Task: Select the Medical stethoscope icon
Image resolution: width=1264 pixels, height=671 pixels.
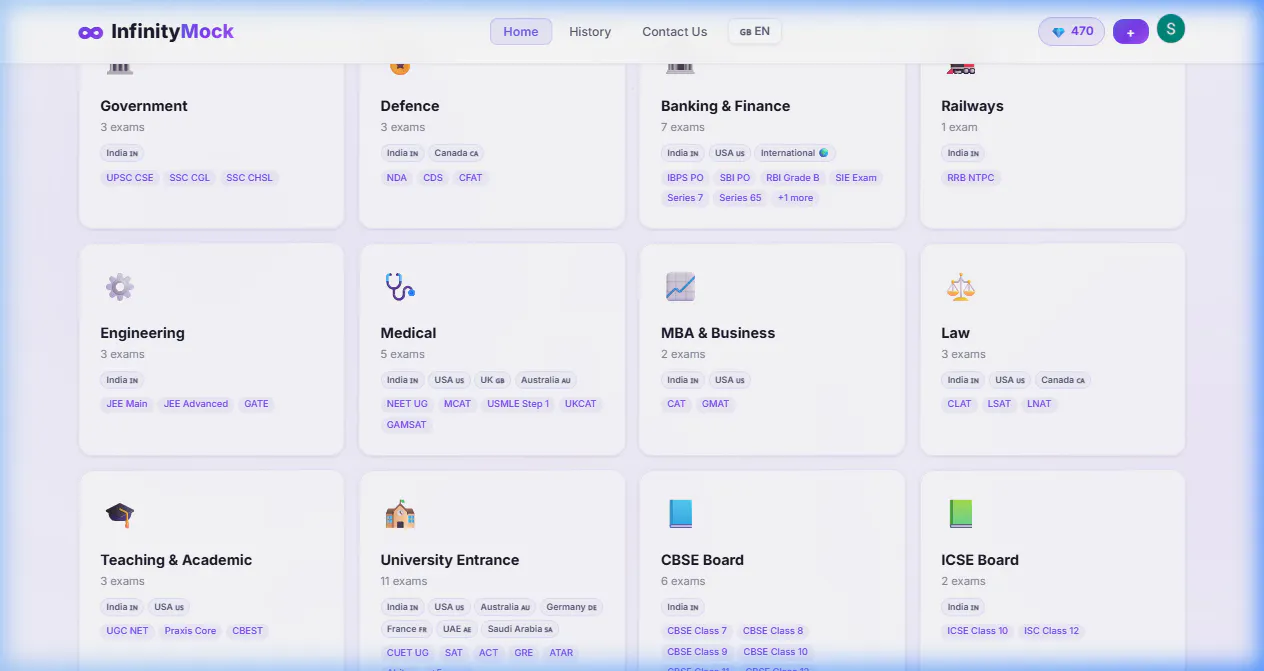Action: [x=400, y=287]
